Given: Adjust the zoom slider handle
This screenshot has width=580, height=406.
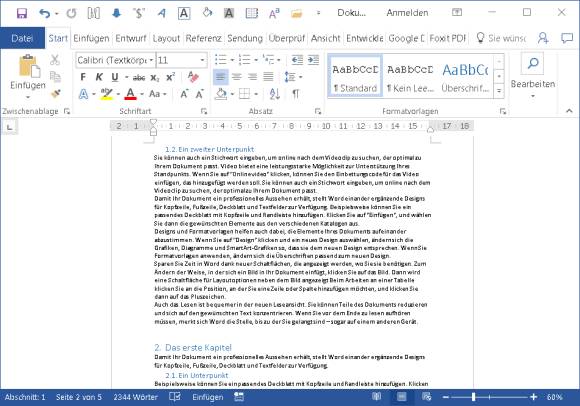Looking at the screenshot, I should coord(473,397).
